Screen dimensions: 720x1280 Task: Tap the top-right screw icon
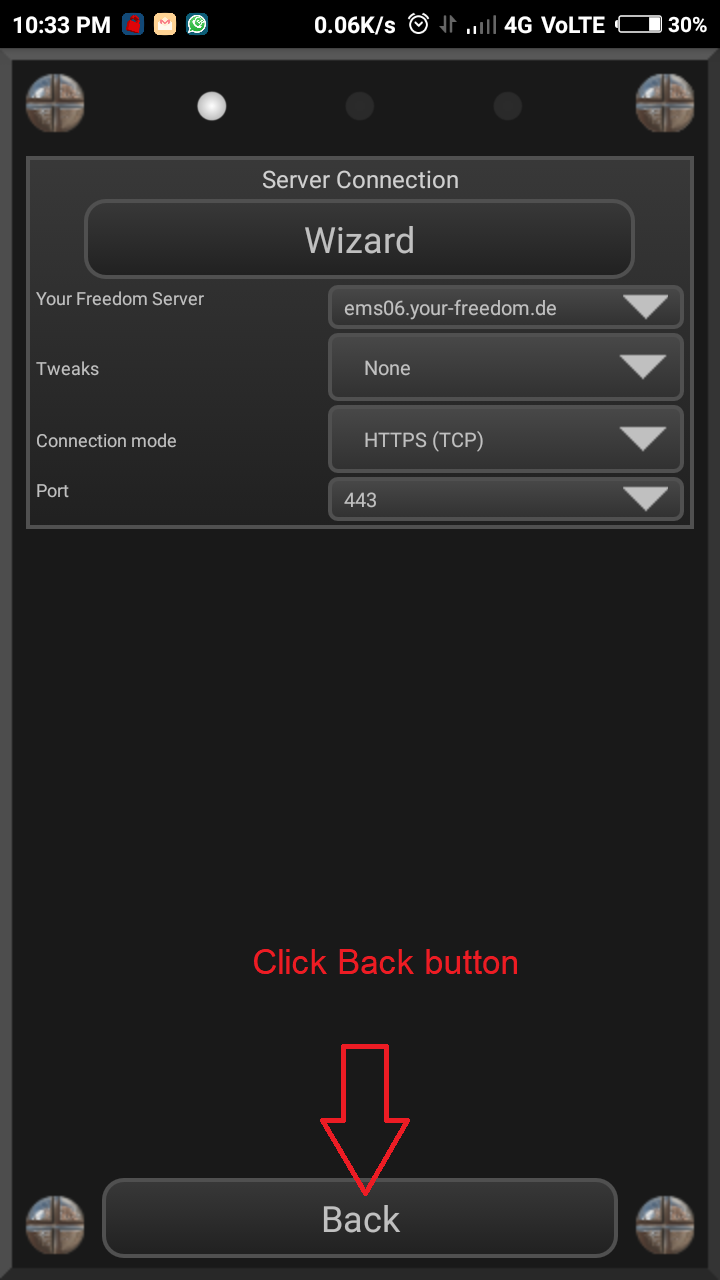[665, 103]
